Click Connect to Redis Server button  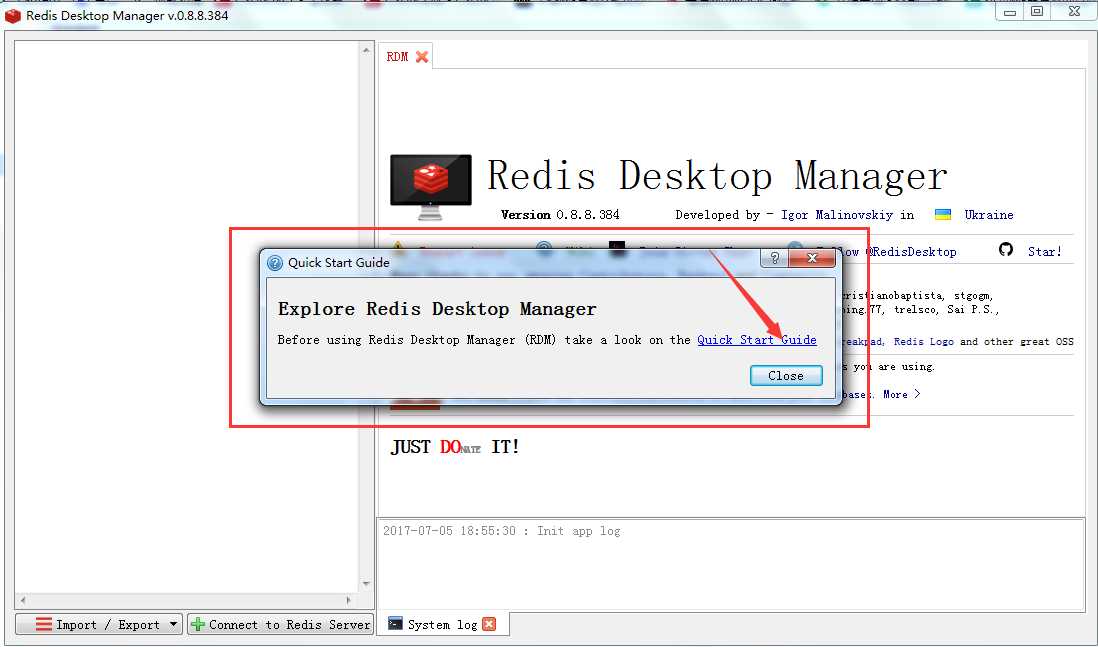pos(281,625)
